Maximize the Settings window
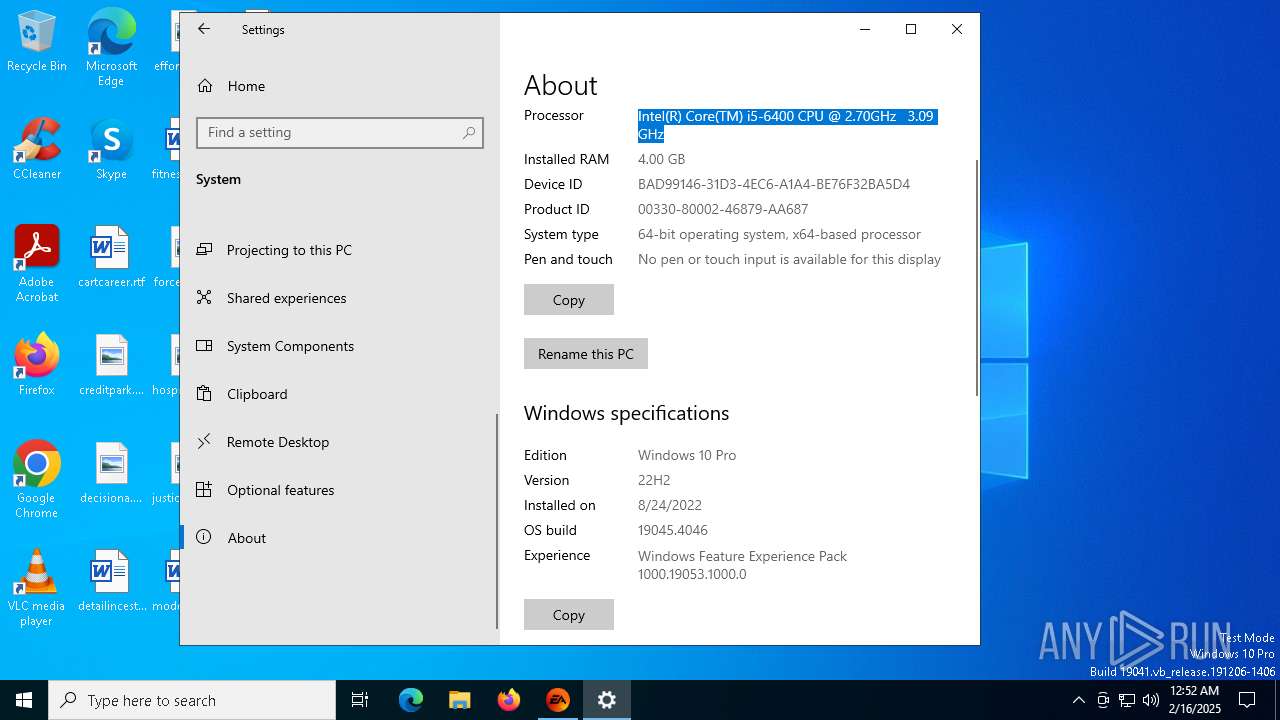Screen dimensions: 1280x720 (911, 29)
